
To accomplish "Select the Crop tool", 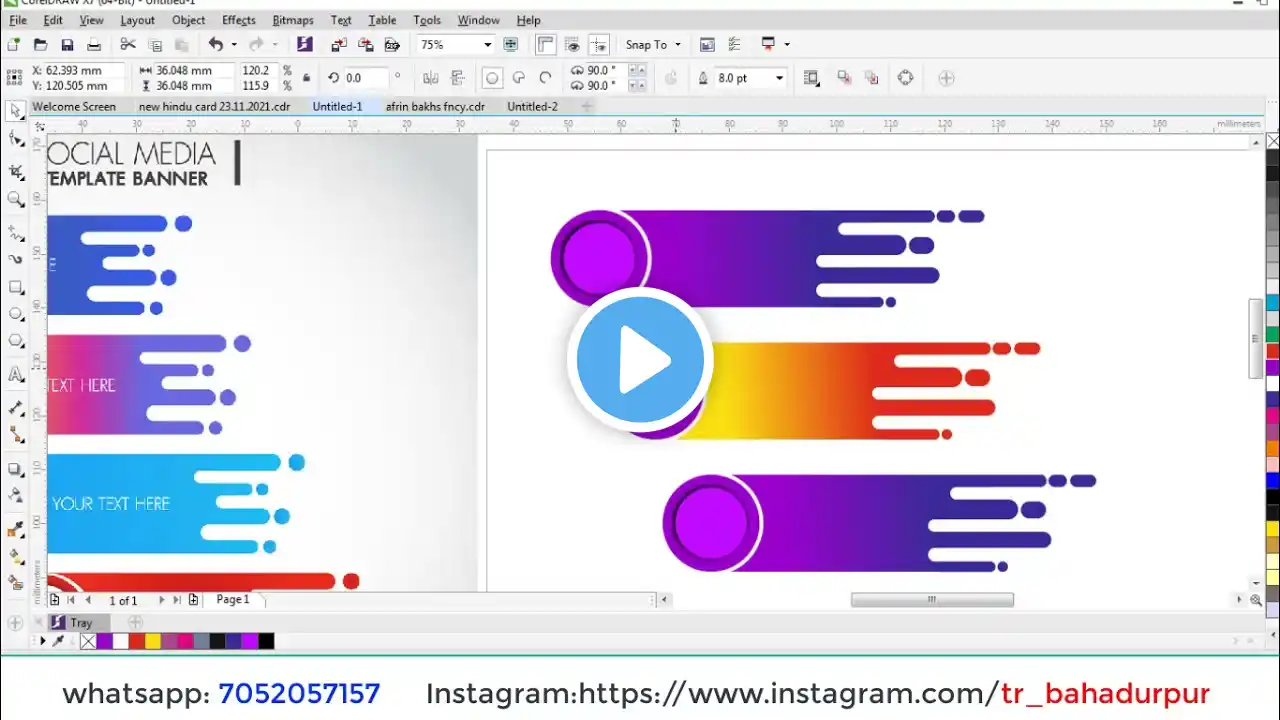I will [15, 172].
